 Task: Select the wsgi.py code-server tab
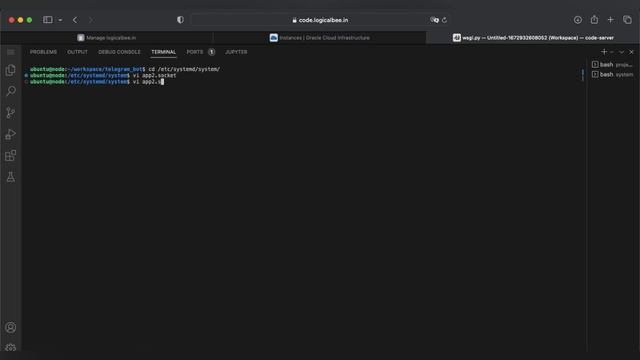pos(533,38)
